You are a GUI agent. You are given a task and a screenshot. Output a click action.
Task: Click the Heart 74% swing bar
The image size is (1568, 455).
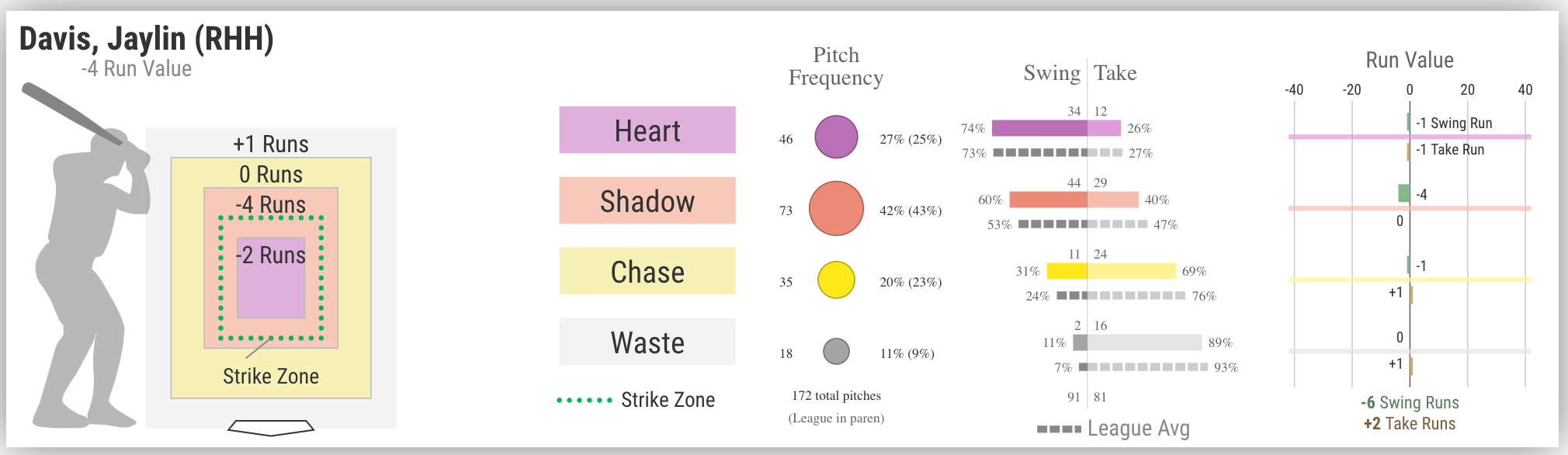coord(1039,128)
